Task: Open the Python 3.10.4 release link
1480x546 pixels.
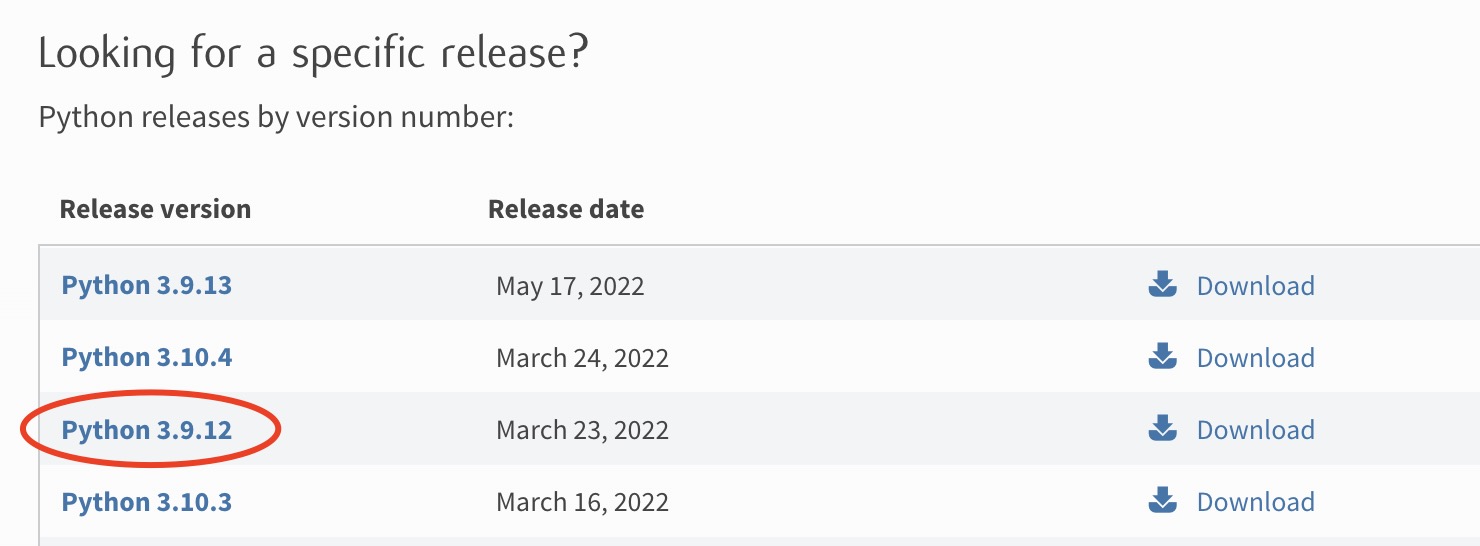Action: [x=147, y=357]
